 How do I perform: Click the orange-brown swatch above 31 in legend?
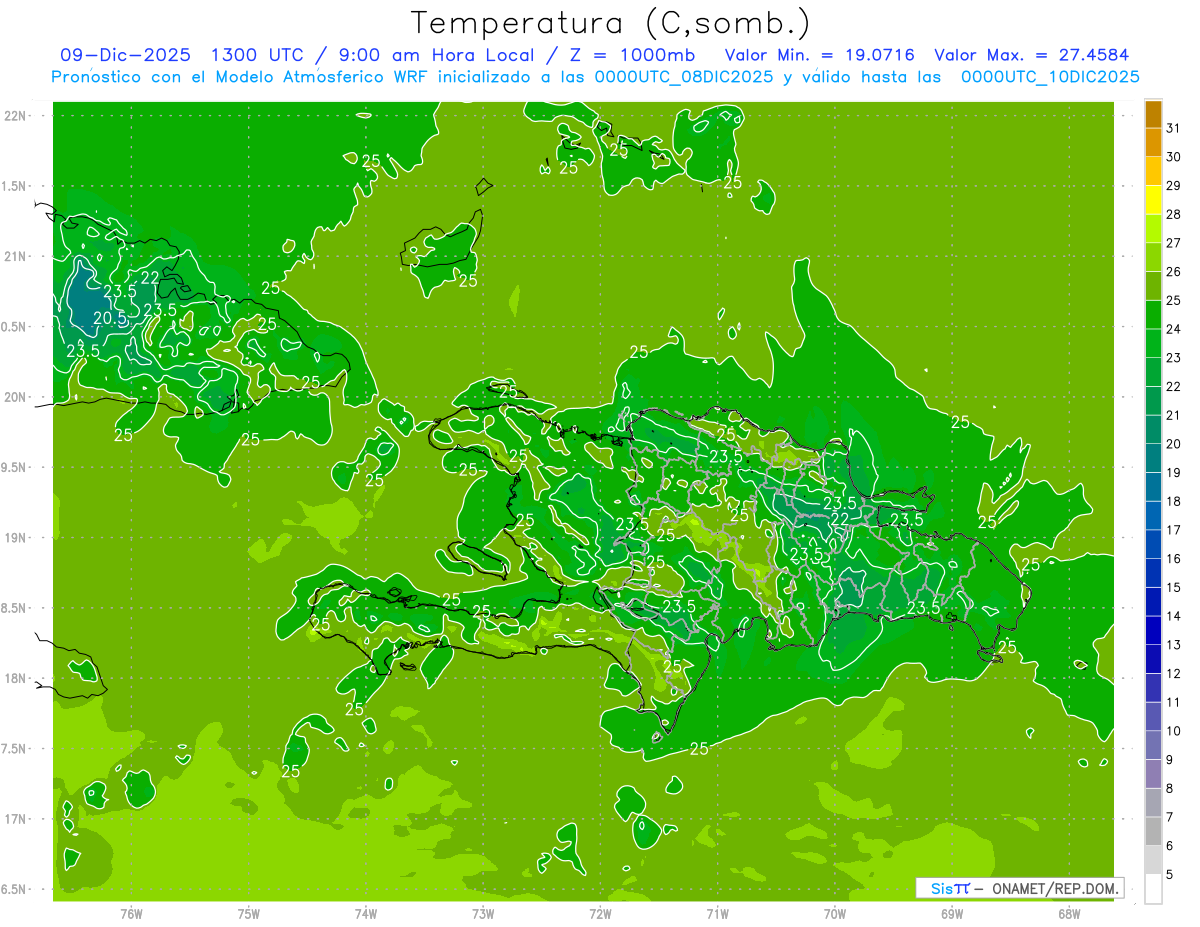(1153, 114)
